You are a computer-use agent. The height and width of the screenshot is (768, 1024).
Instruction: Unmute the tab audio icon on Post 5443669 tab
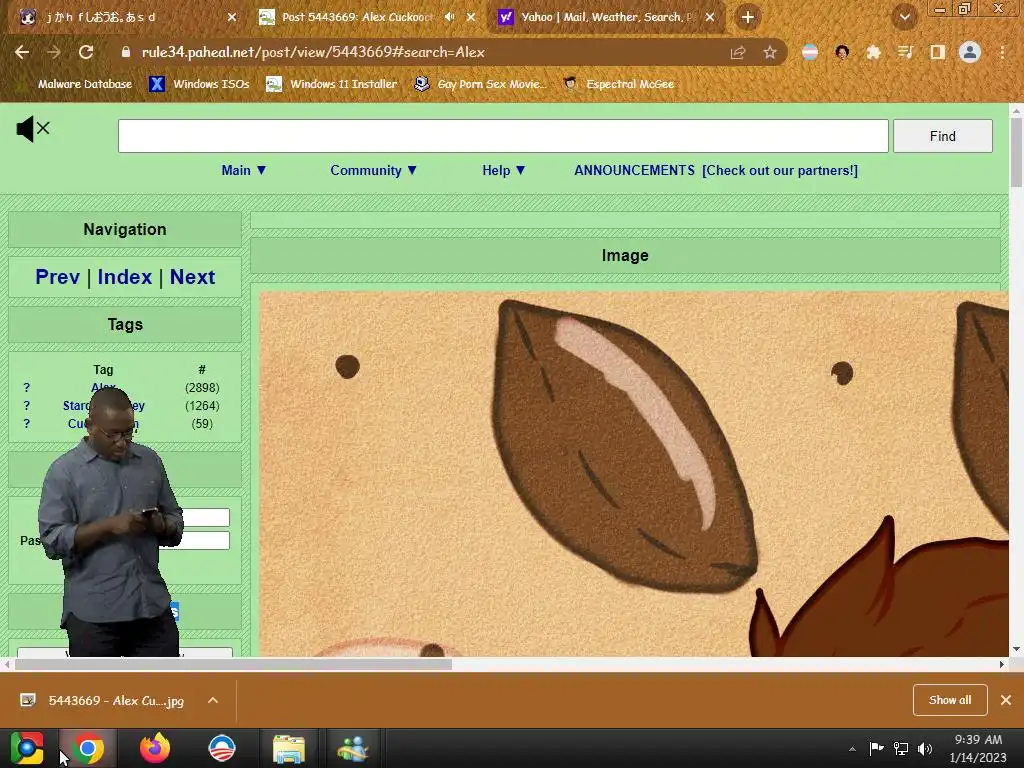click(449, 17)
